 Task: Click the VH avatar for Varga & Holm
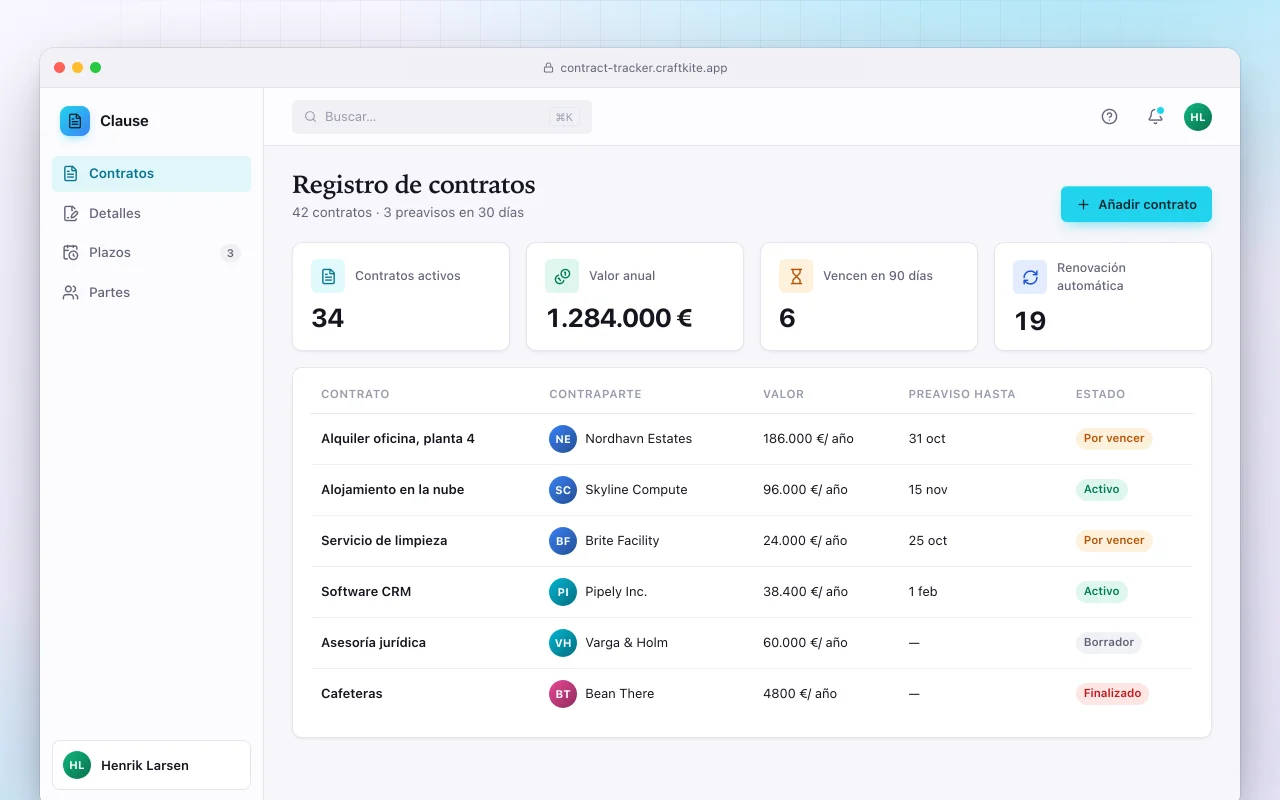coord(563,643)
